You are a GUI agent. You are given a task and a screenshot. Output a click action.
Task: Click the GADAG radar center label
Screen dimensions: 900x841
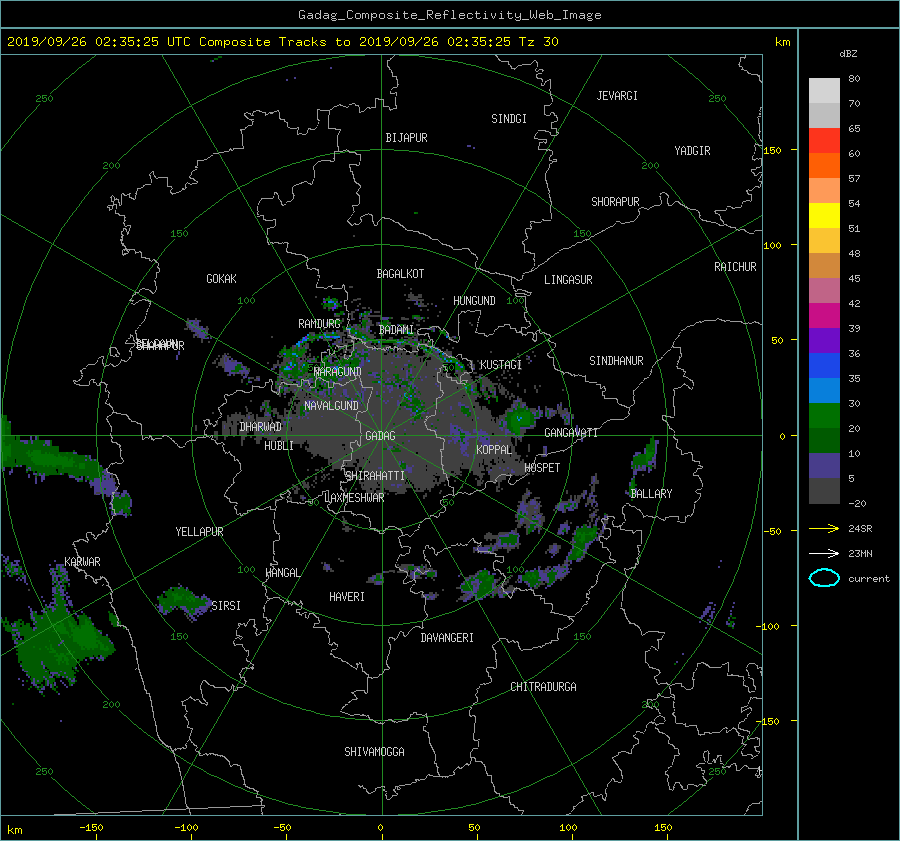[x=380, y=436]
